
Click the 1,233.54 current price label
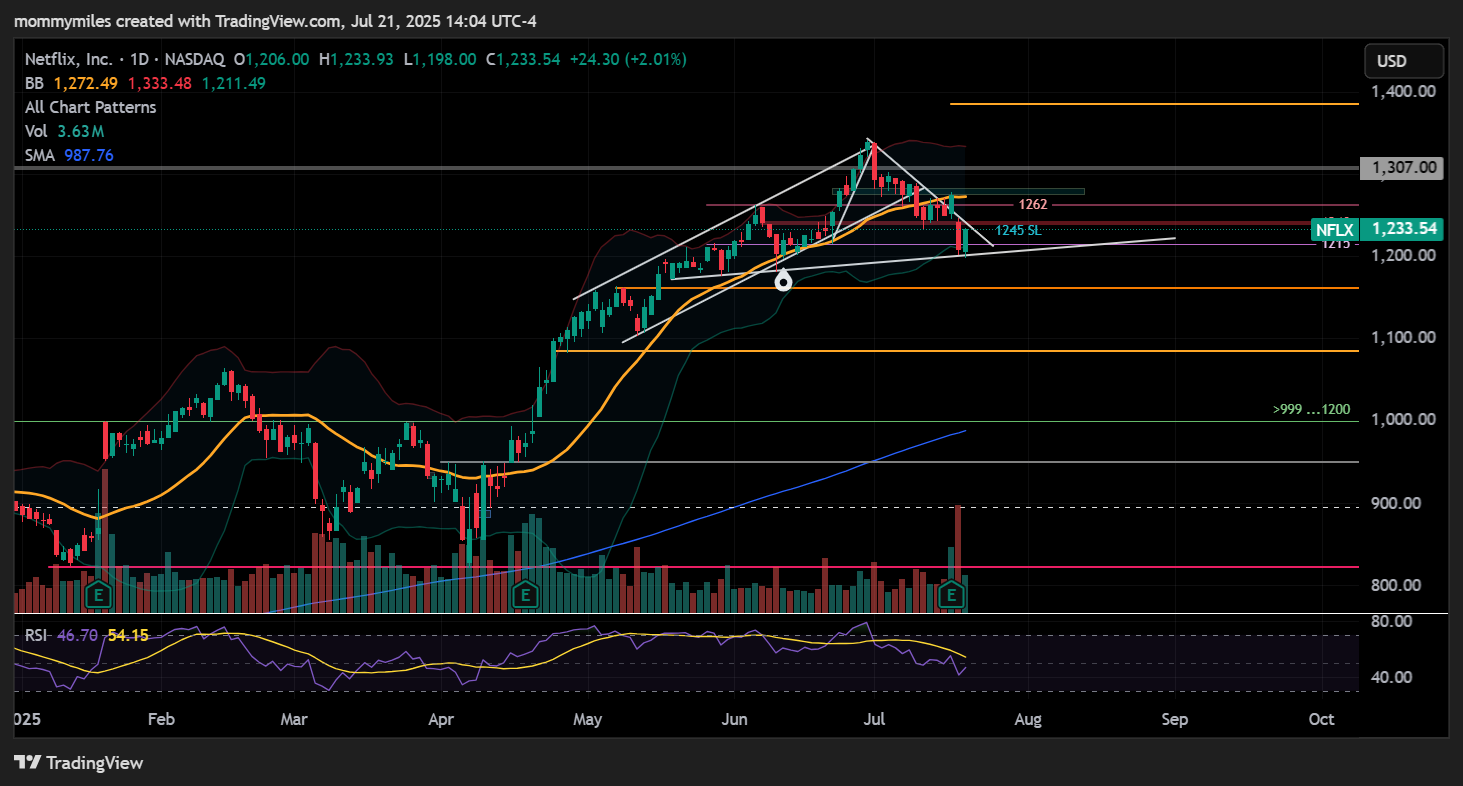point(1402,229)
